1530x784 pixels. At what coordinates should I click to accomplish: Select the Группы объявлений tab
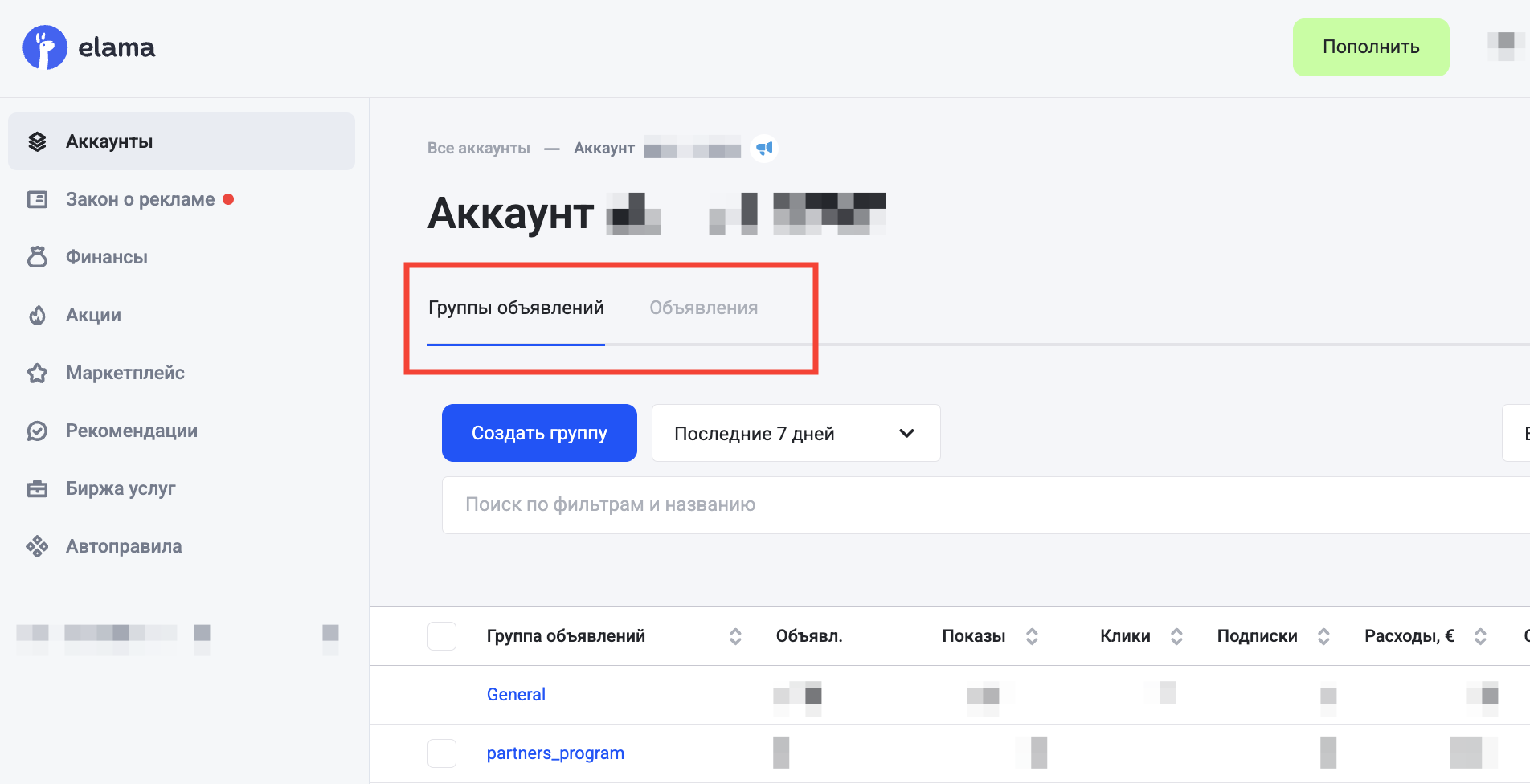tap(516, 308)
